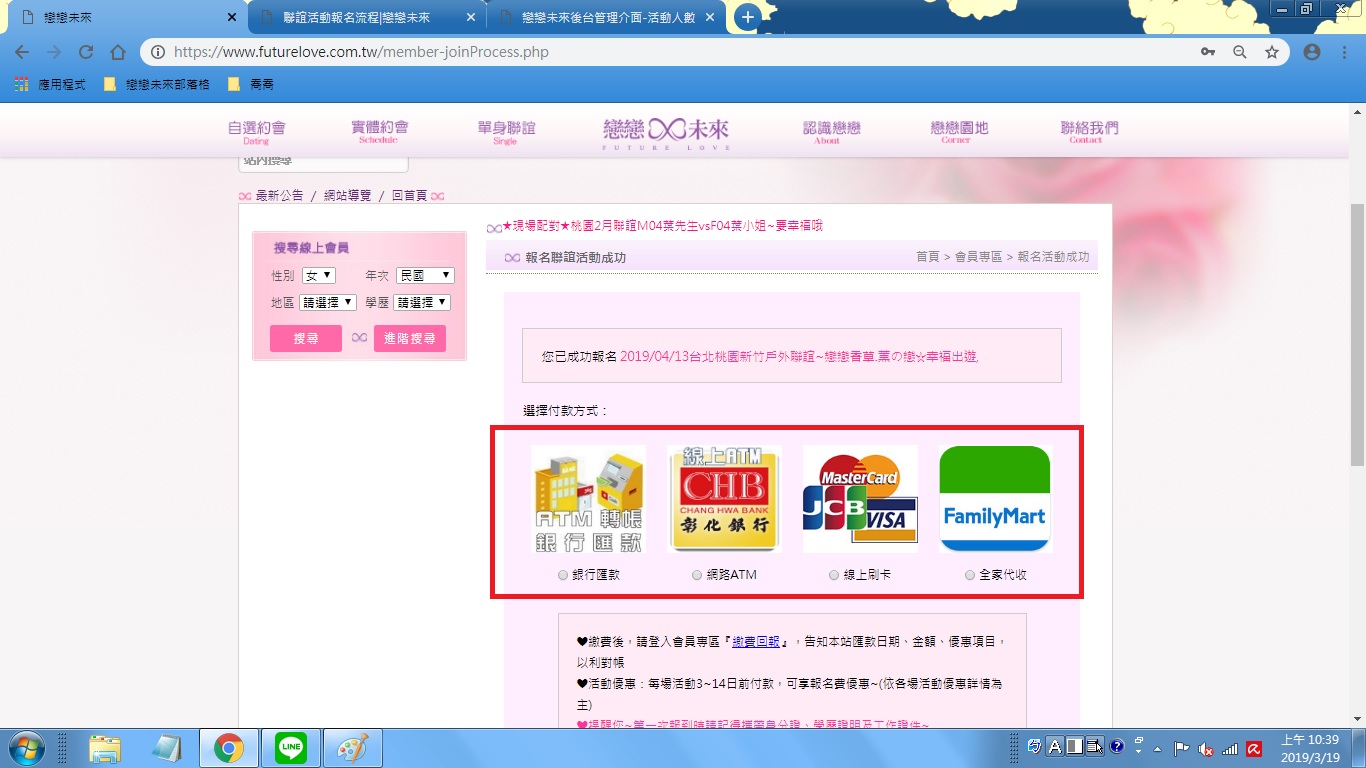Open Paint from the taskbar
Image resolution: width=1366 pixels, height=768 pixels.
[352, 748]
